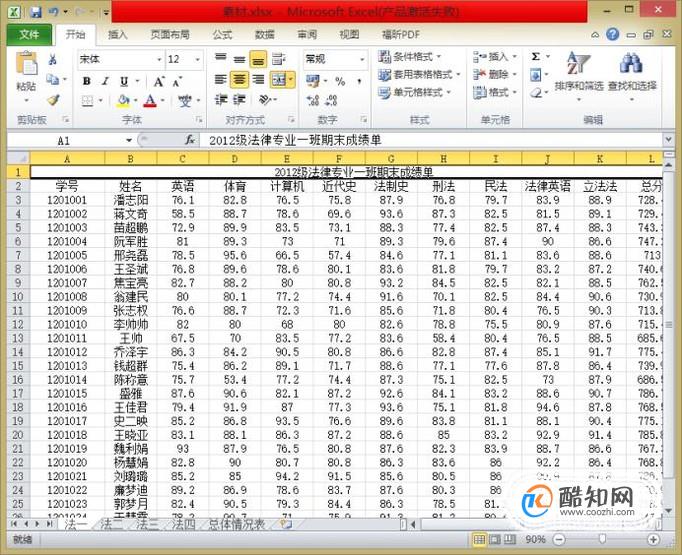Toggle middle vertical align button
The width and height of the screenshot is (682, 555).
click(239, 59)
